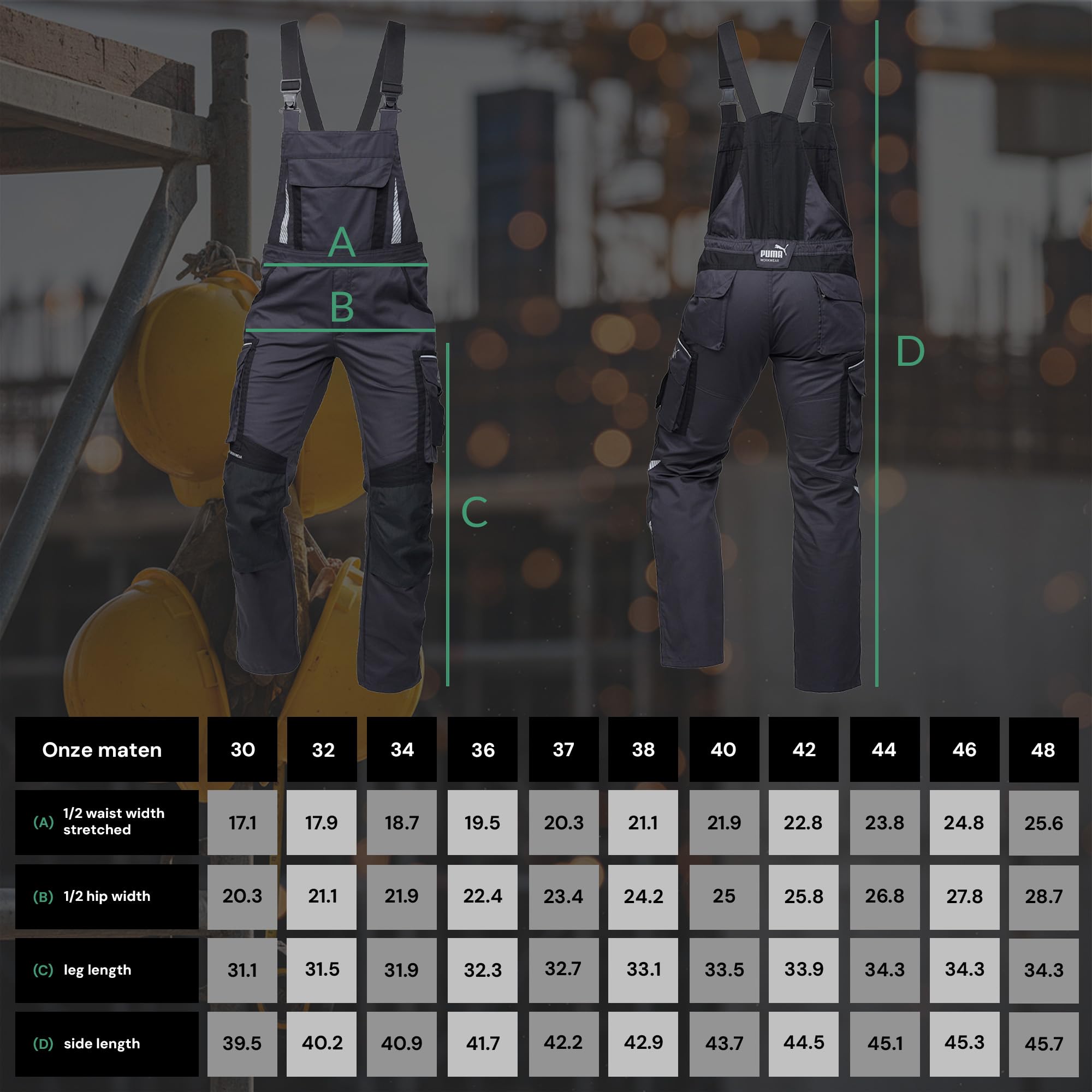
Task: Click waist width 21.9 for size 40
Action: coord(724,822)
